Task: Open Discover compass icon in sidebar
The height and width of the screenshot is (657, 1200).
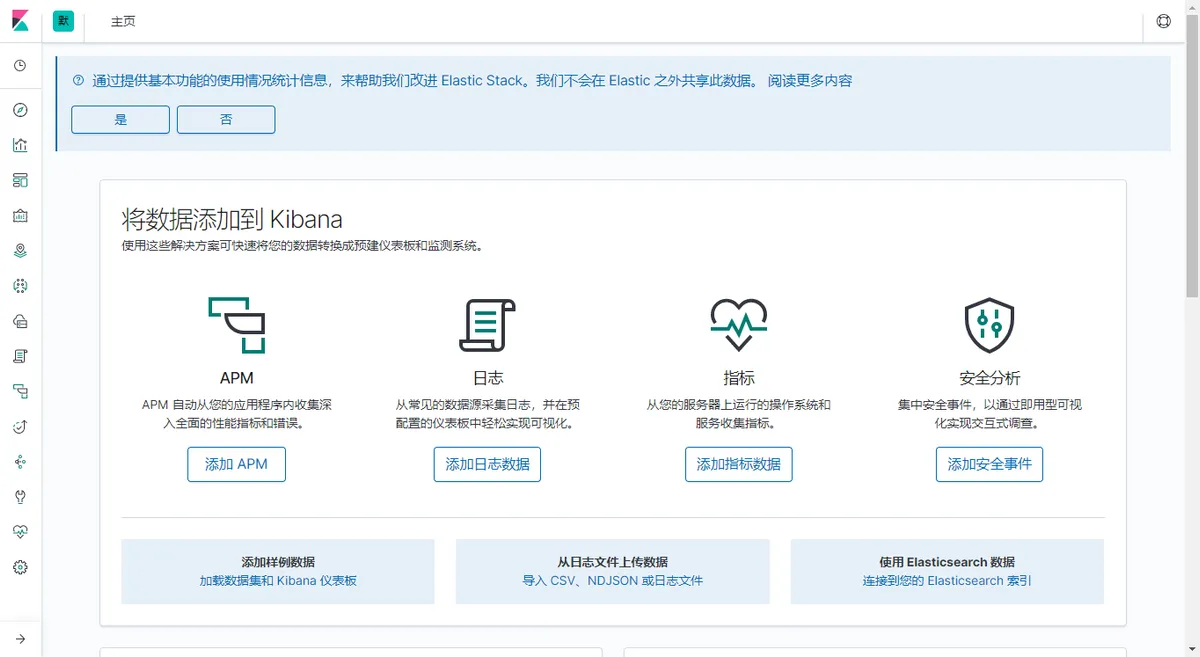Action: coord(20,110)
